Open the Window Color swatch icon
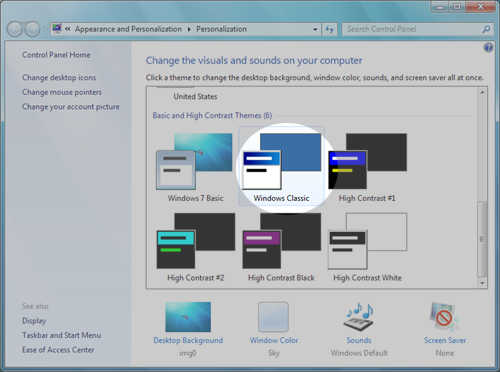 pos(273,317)
